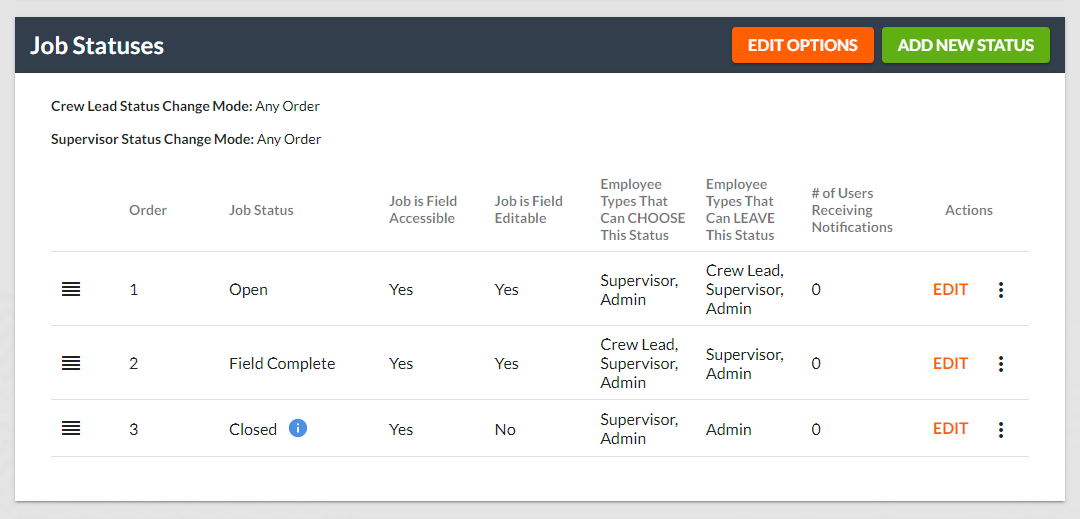Open three-dot menu for Open status

point(1000,290)
